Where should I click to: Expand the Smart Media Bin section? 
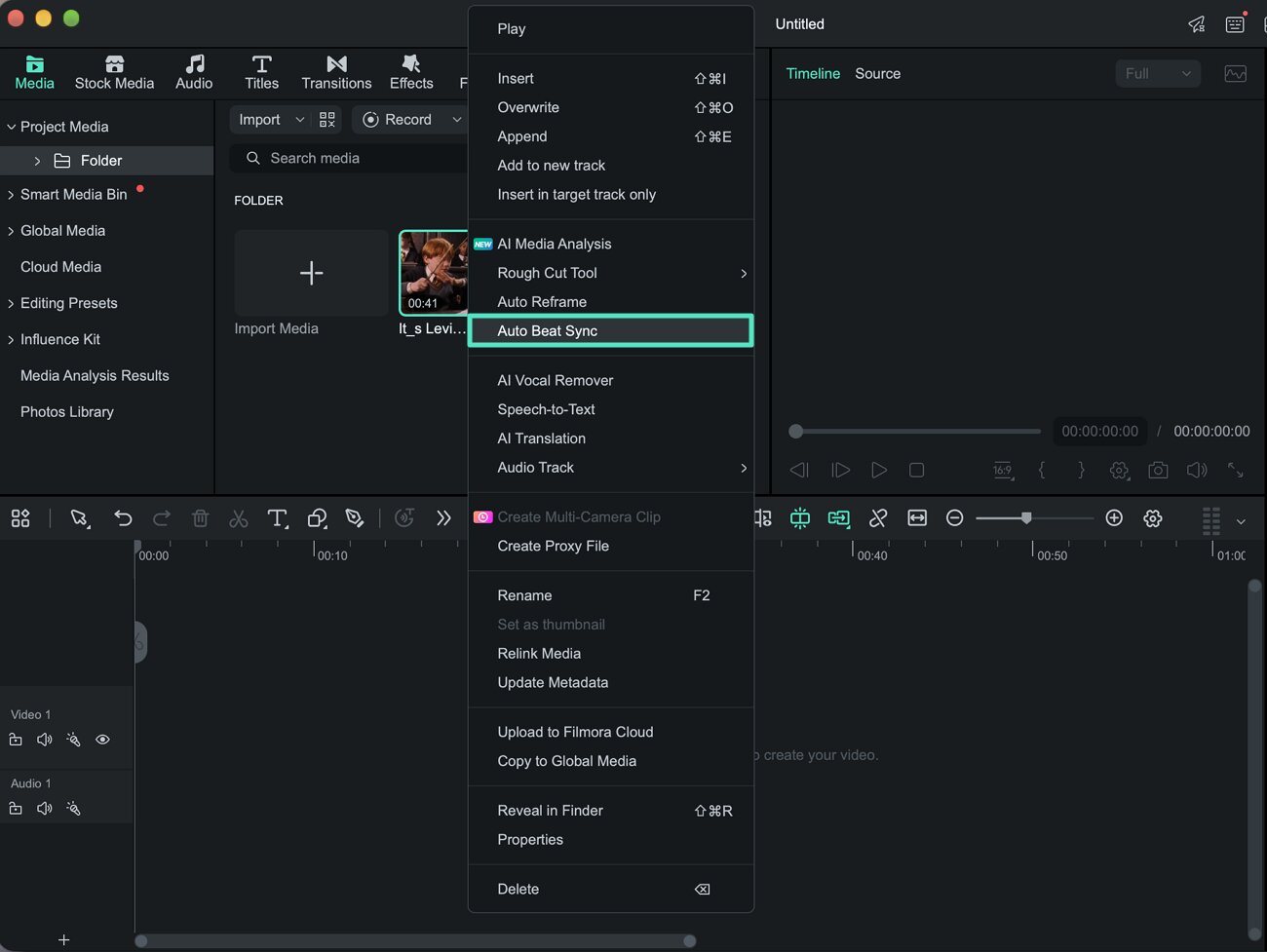pos(11,195)
